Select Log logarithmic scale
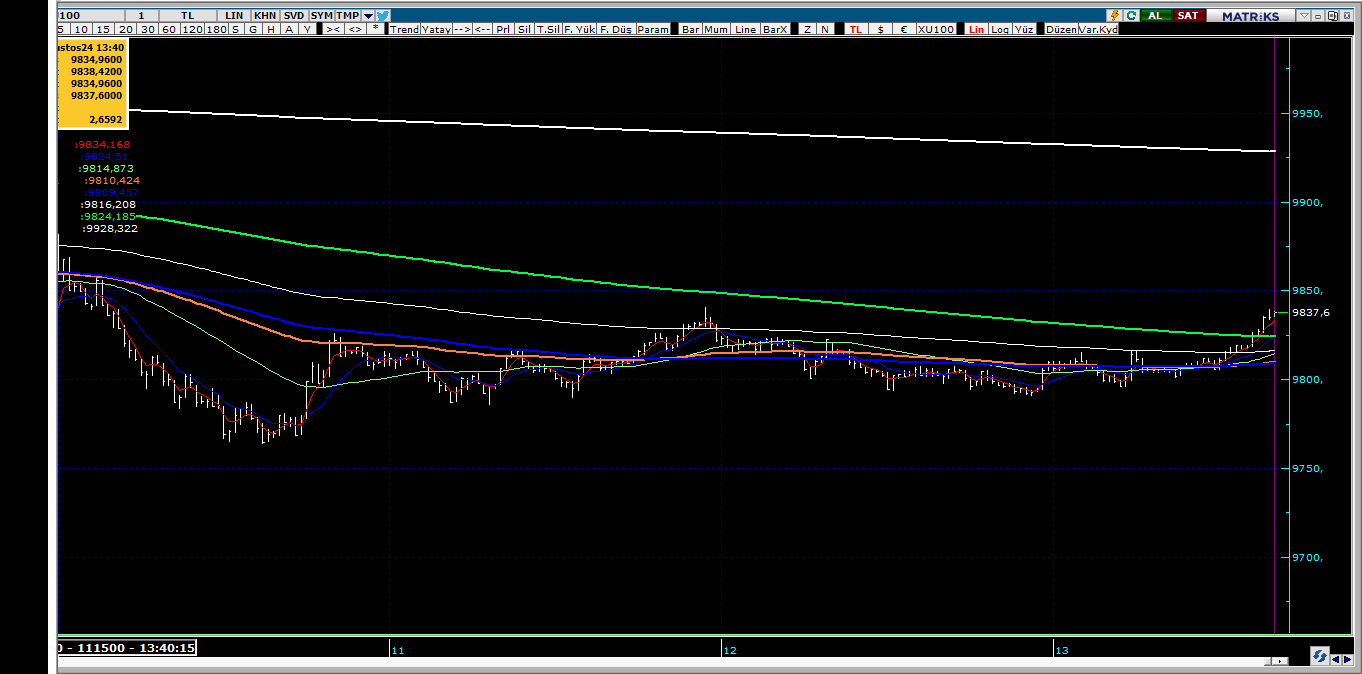Screen dimensions: 1362x674 click(x=1000, y=29)
